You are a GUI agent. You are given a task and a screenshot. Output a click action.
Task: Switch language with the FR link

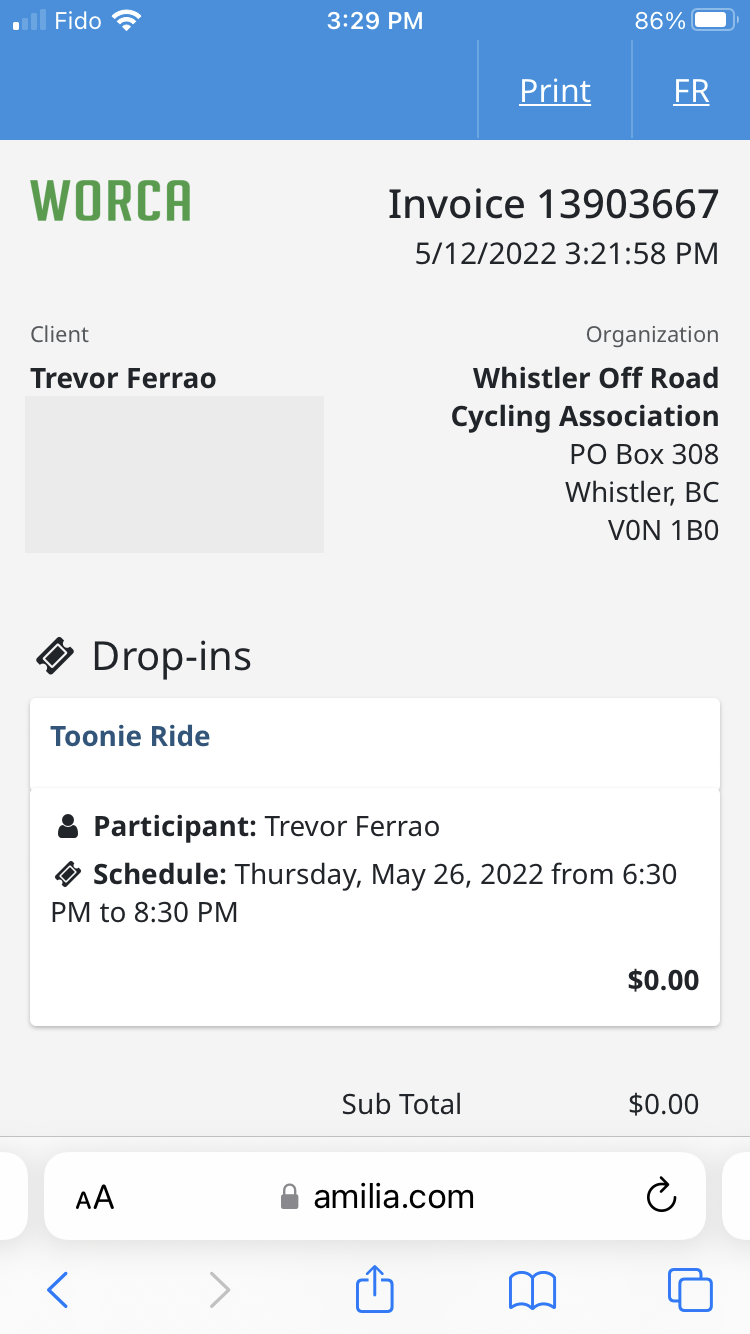691,91
